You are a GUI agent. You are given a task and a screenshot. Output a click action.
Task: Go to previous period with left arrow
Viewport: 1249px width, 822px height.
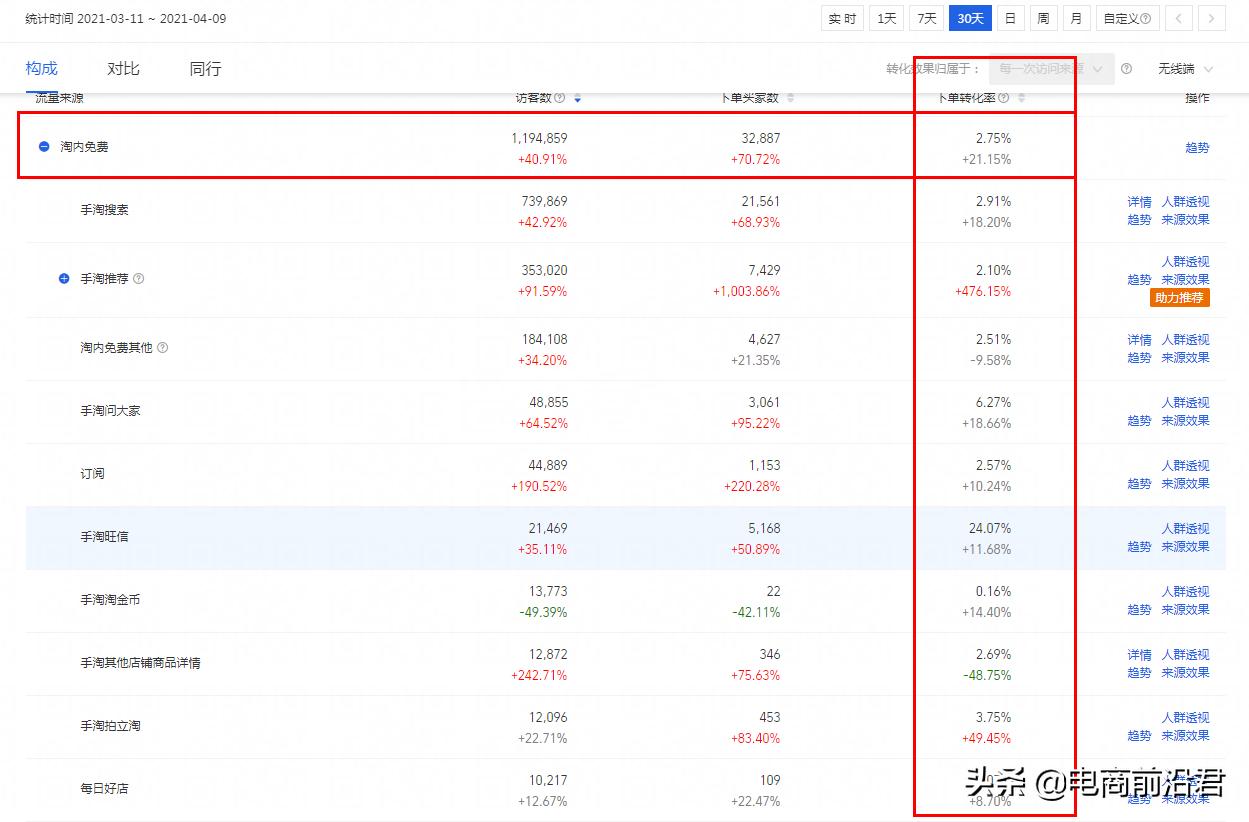1180,18
